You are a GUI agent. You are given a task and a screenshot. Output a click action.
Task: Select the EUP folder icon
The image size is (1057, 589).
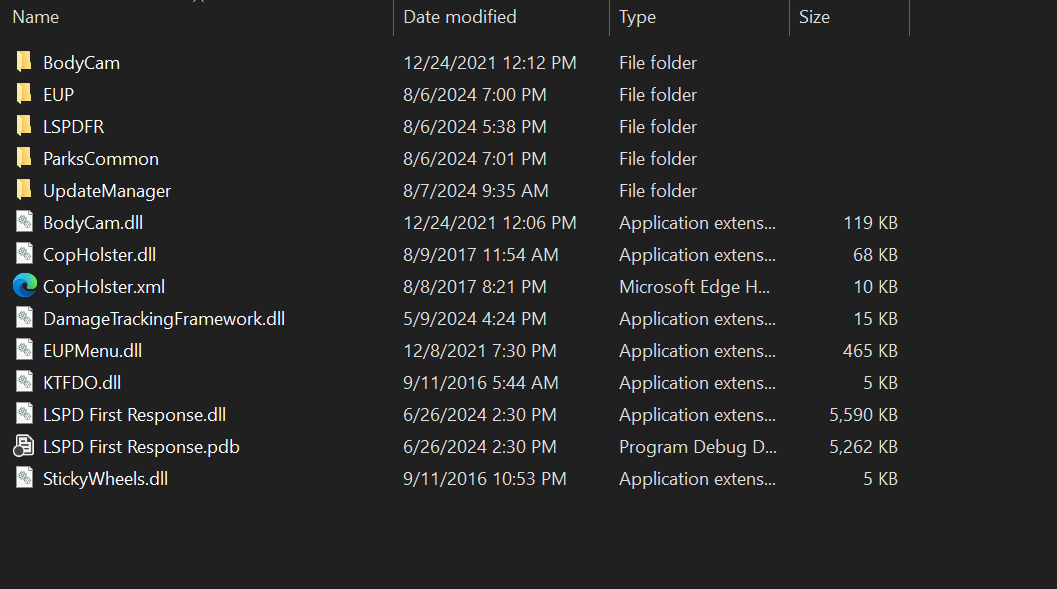[x=24, y=95]
